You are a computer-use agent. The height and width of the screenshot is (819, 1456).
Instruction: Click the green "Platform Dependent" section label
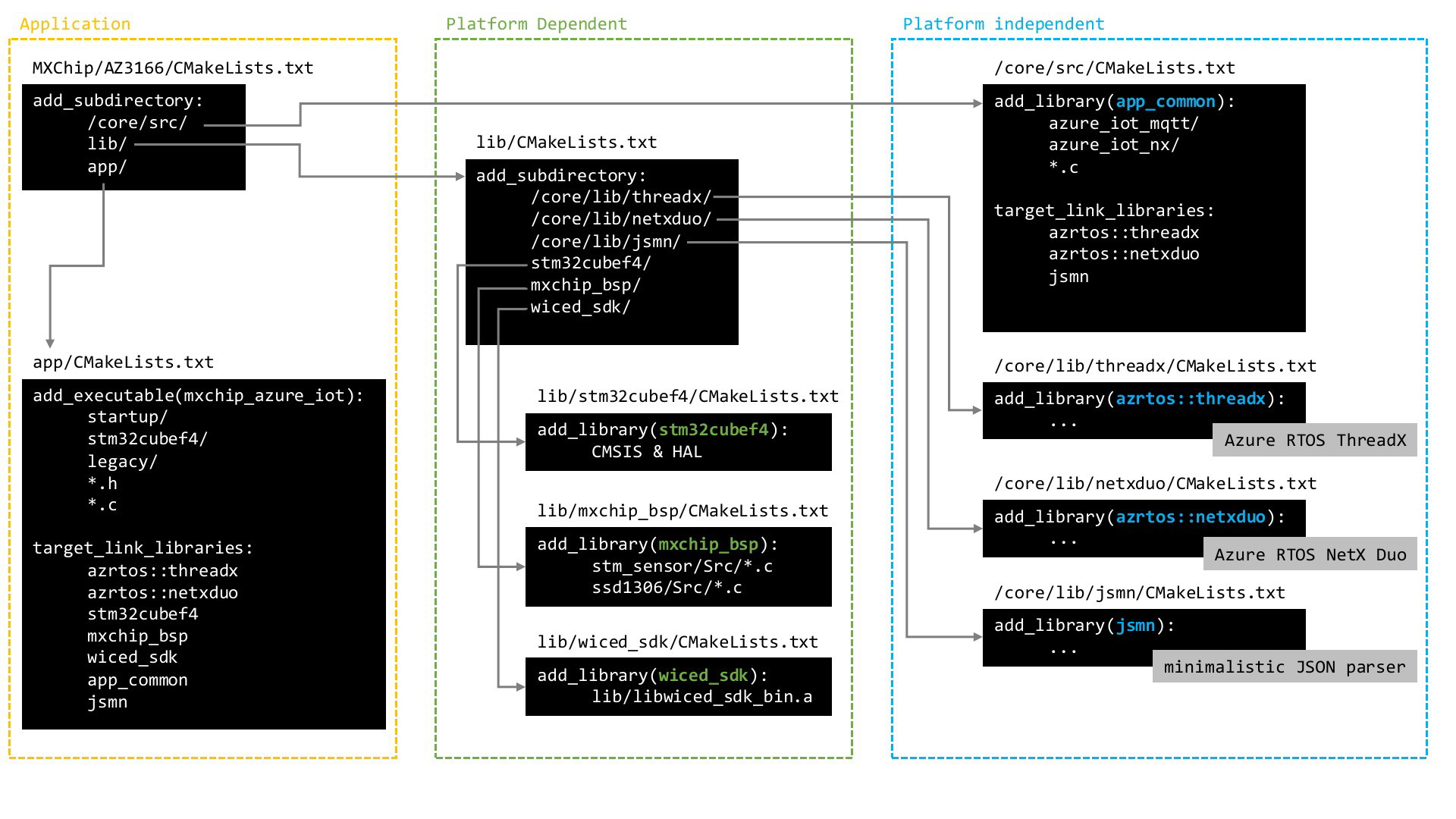tap(536, 24)
